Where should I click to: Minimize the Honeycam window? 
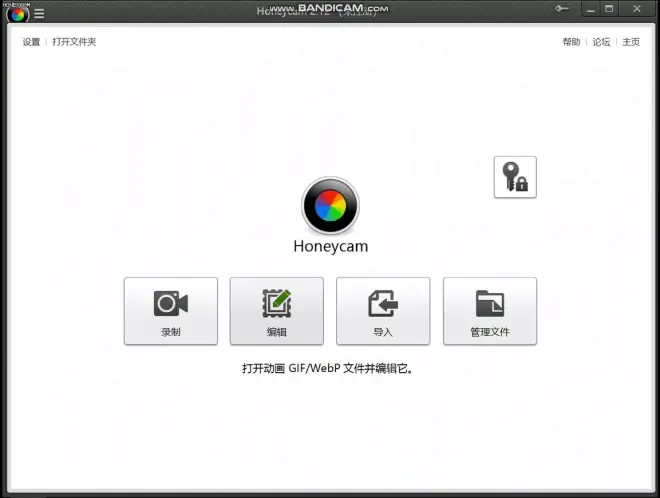[591, 9]
